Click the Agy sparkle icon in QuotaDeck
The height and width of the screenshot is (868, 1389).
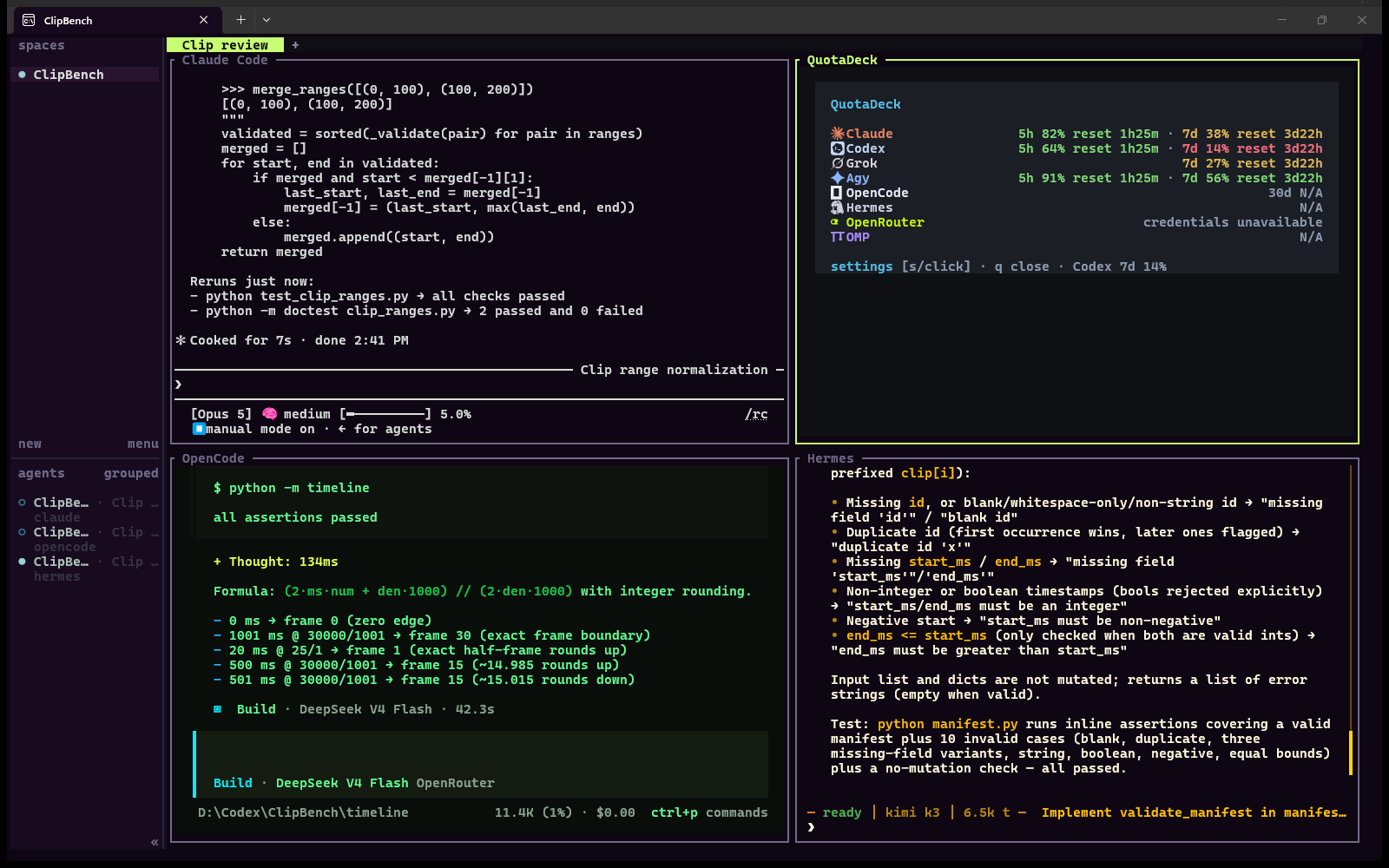(x=837, y=178)
